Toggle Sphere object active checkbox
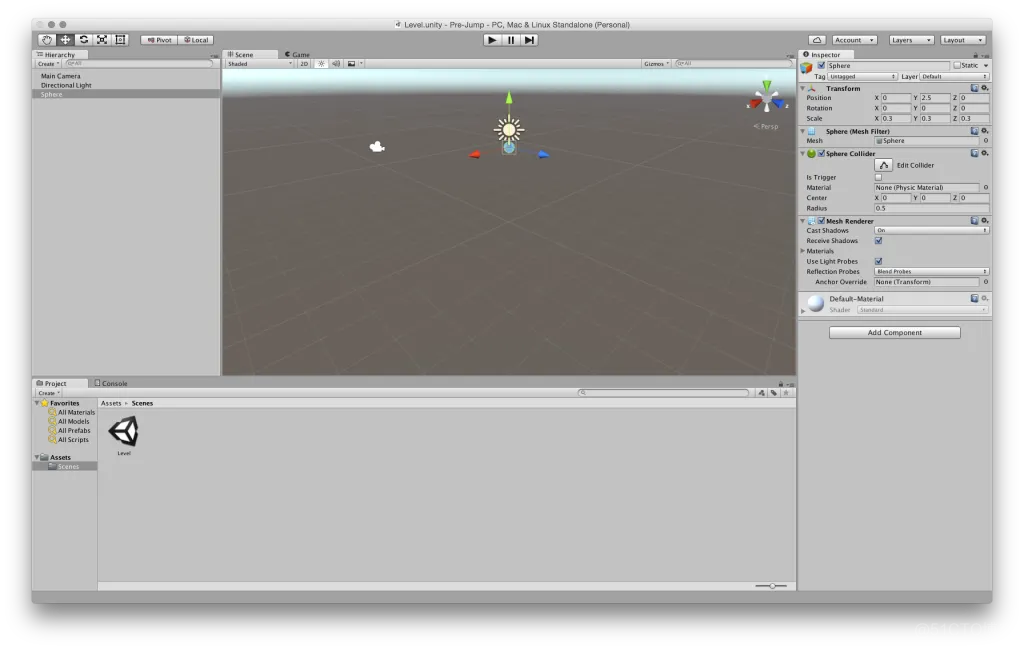Image resolution: width=1024 pixels, height=649 pixels. pyautogui.click(x=821, y=65)
